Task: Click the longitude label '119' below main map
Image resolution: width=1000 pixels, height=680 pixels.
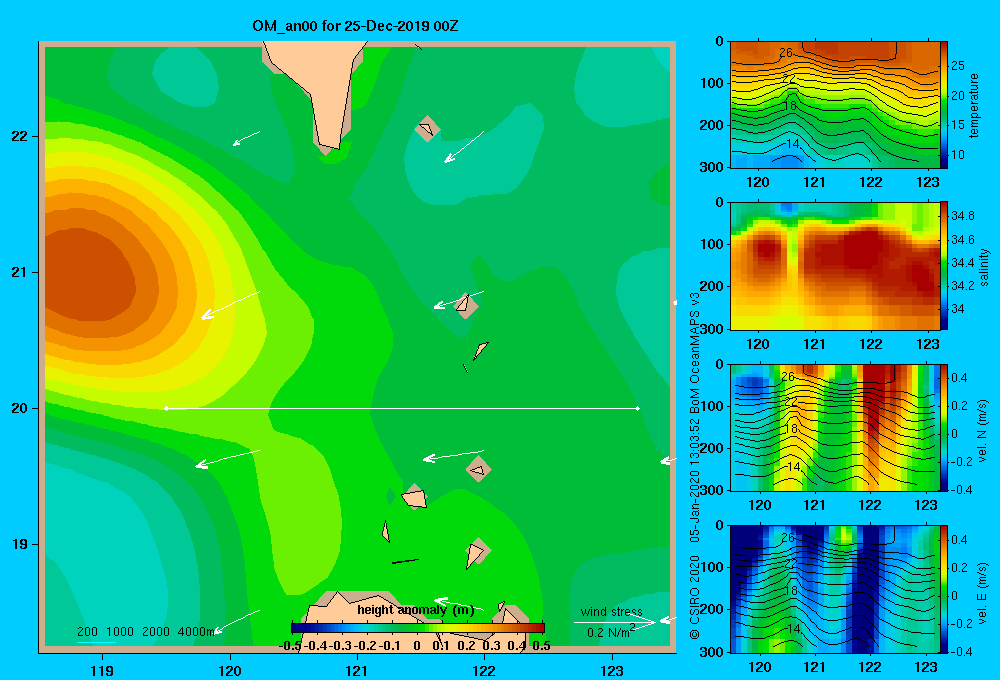Action: click(x=103, y=670)
